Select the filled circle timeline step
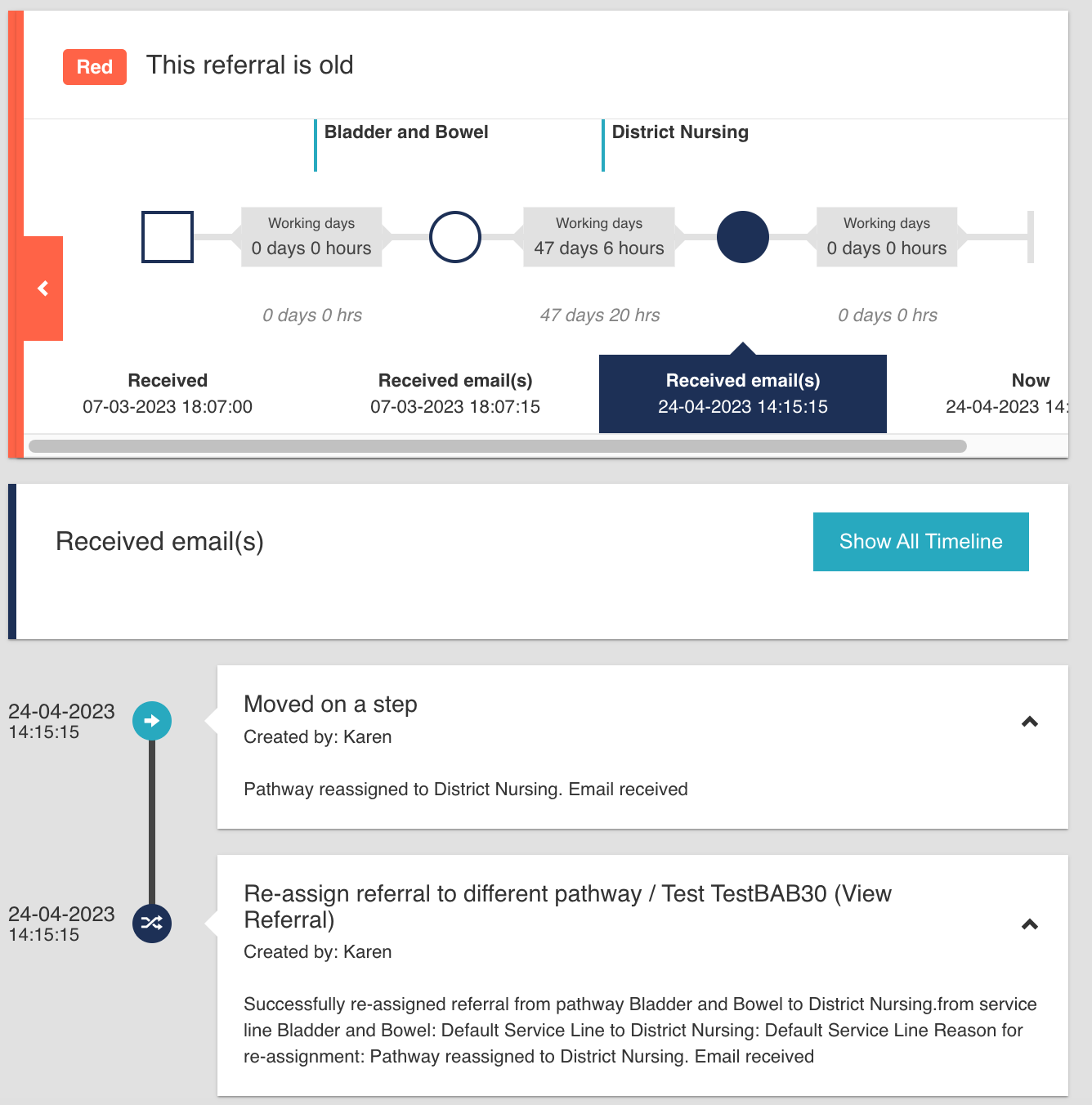Image resolution: width=1092 pixels, height=1105 pixels. (743, 237)
